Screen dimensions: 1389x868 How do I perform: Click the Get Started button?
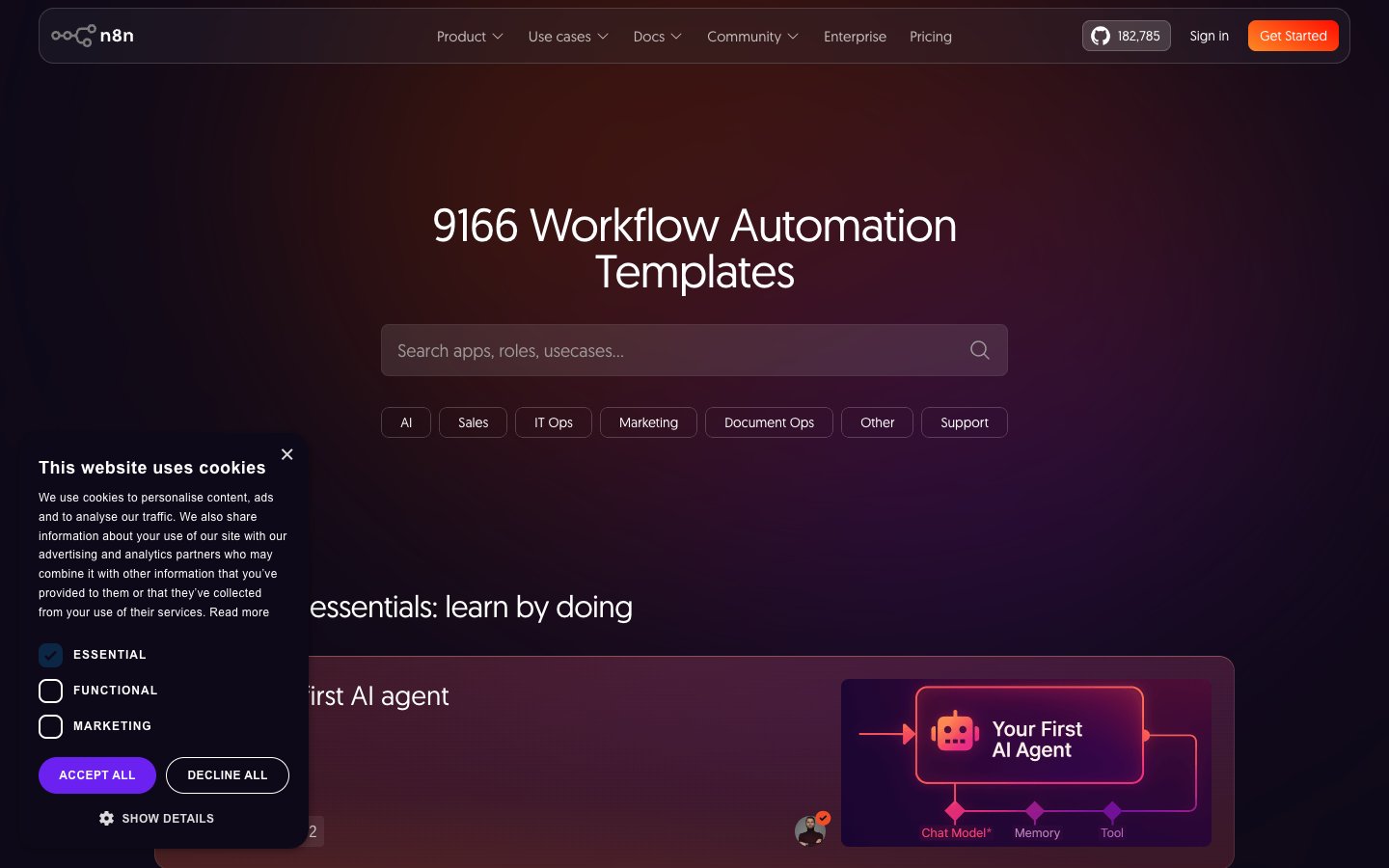point(1293,36)
